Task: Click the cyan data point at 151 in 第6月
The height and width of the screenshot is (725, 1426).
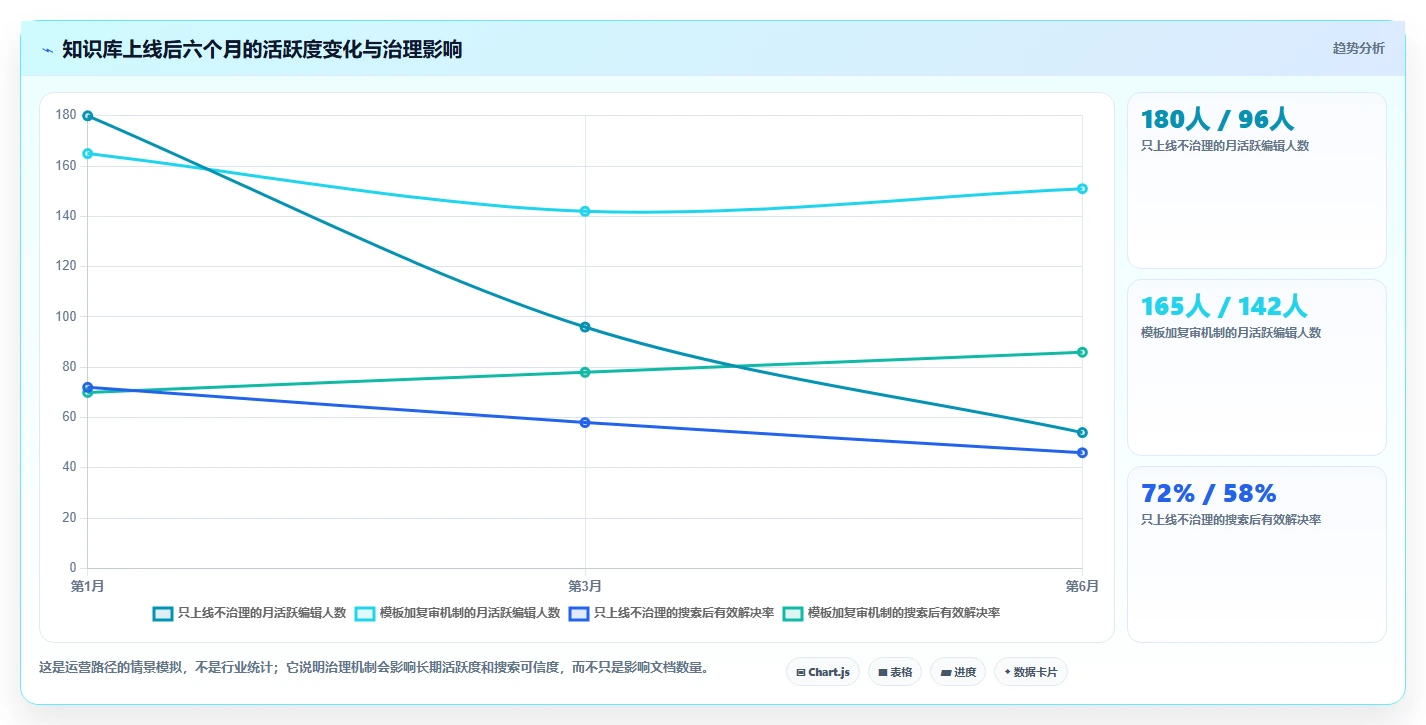Action: click(1082, 189)
